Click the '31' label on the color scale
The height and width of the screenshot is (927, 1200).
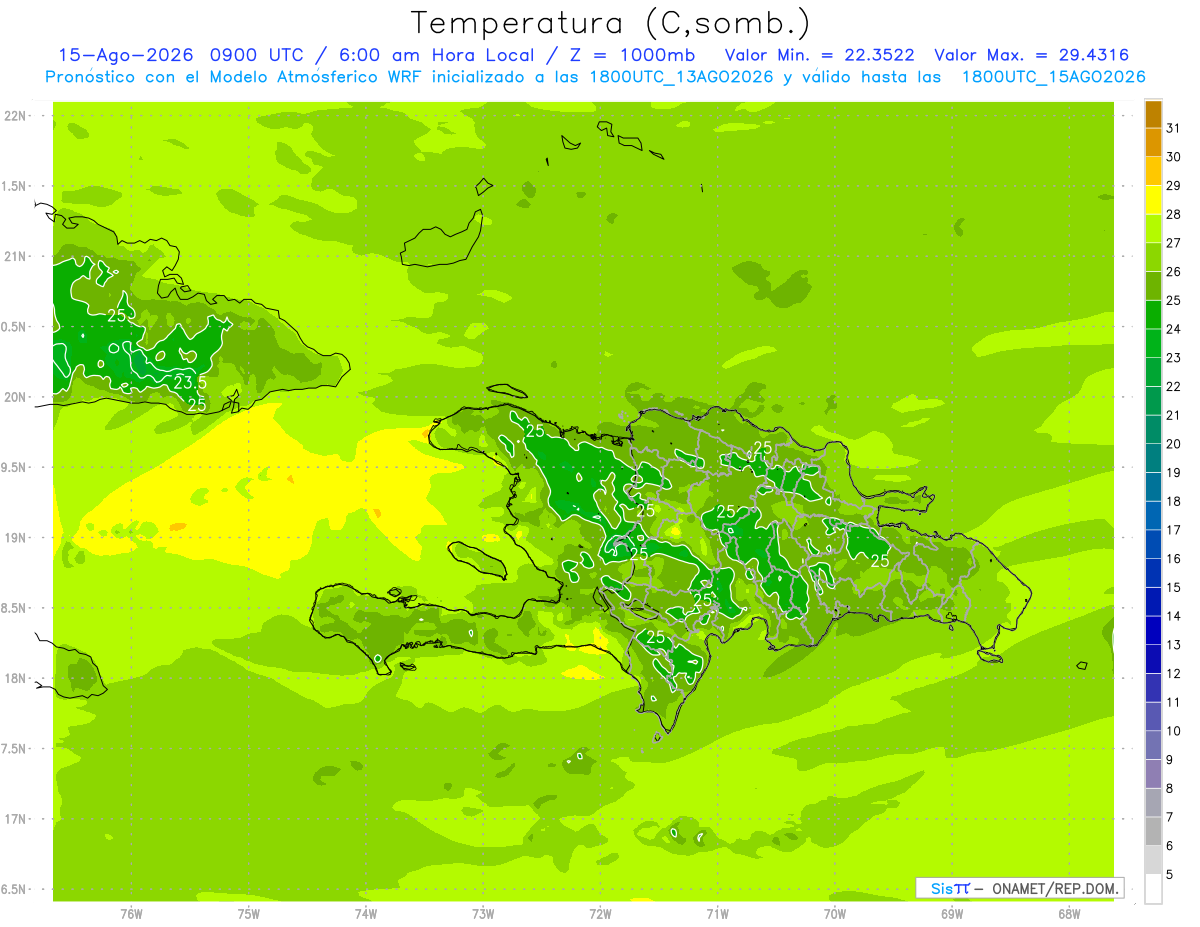[x=1173, y=127]
